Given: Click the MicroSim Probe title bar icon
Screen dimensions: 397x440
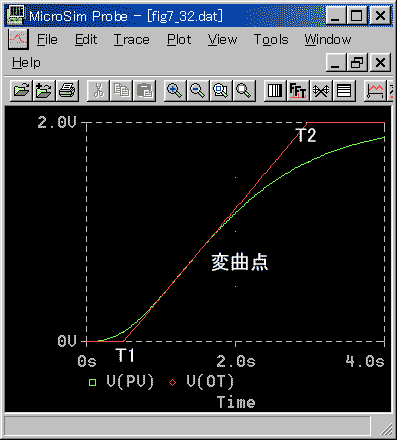Looking at the screenshot, I should [16, 15].
